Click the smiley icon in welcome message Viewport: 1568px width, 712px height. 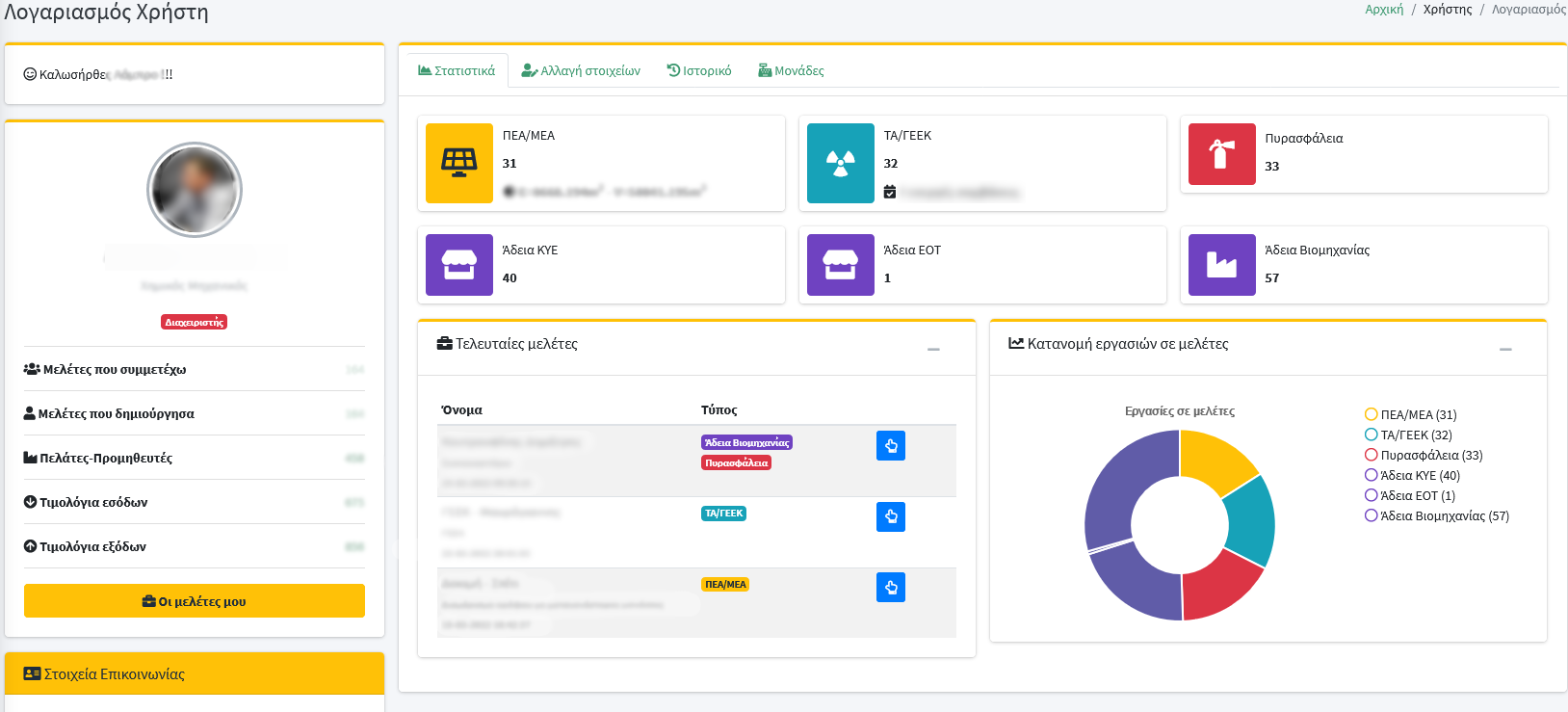click(x=30, y=74)
